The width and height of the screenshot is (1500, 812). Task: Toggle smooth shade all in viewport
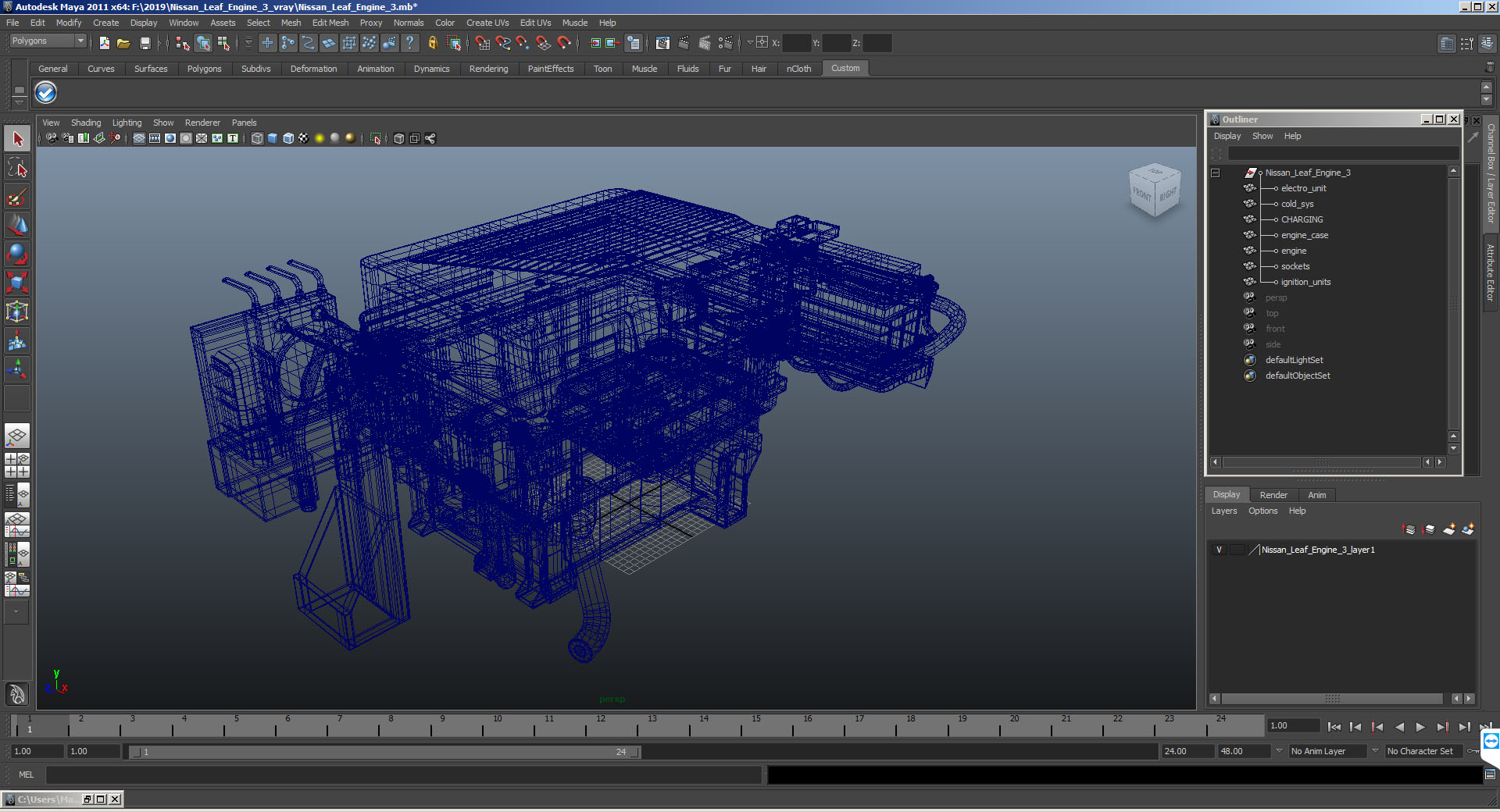tap(273, 138)
